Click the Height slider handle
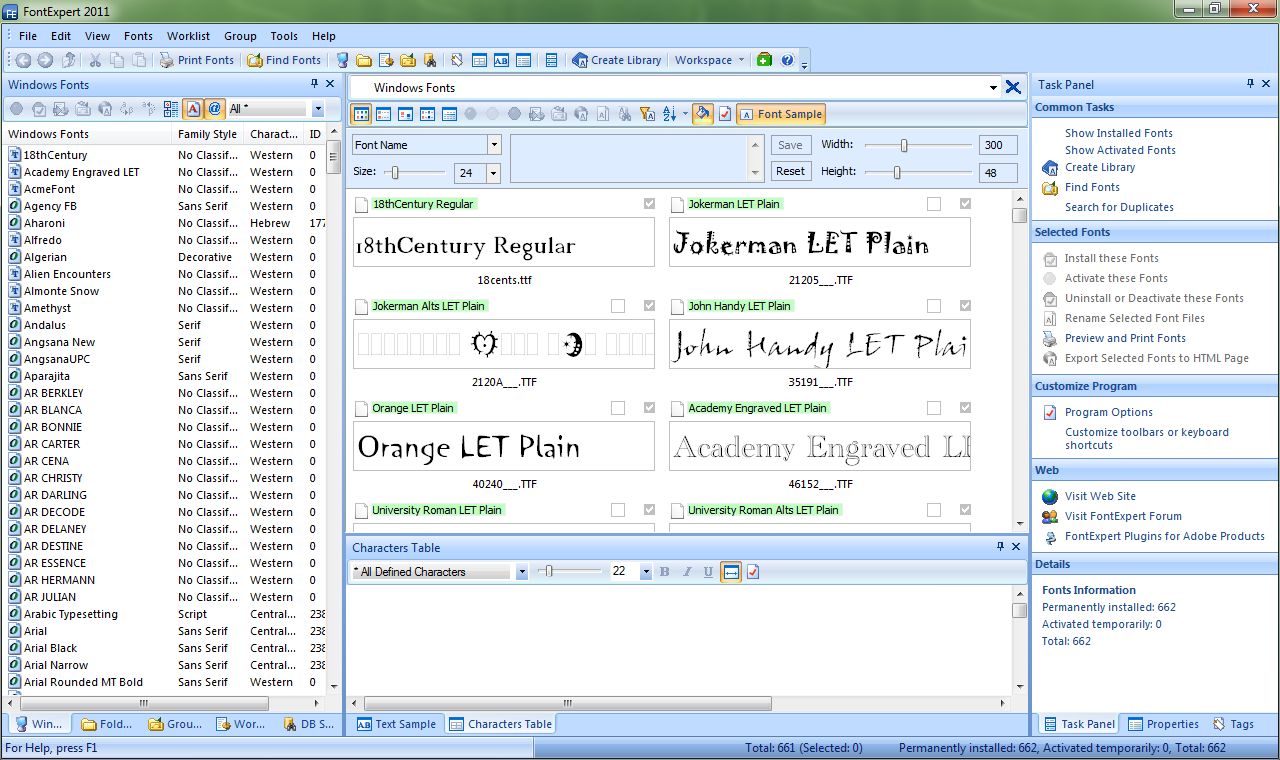This screenshot has width=1280, height=760. 897,173
